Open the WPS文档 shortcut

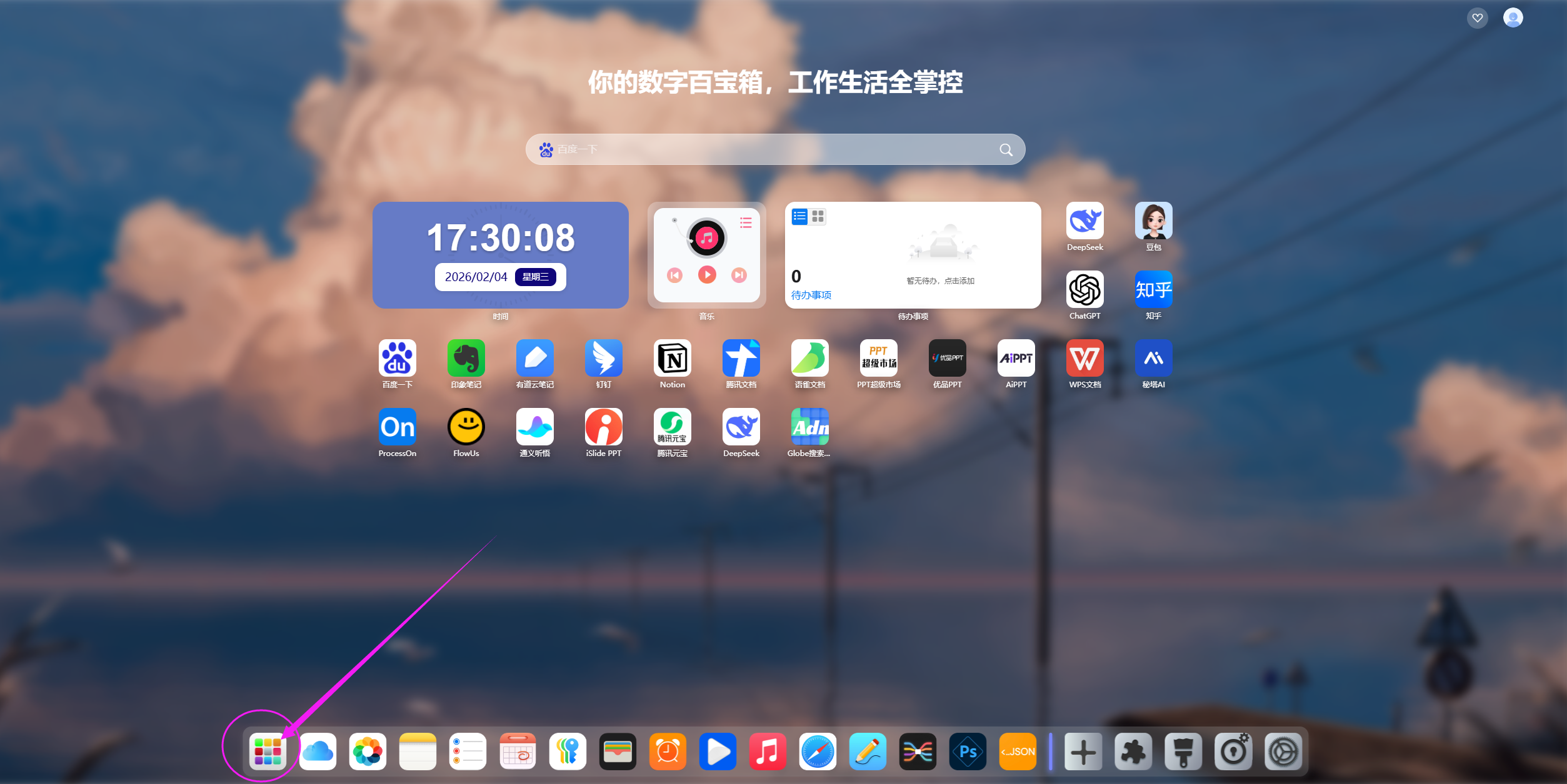(1085, 359)
